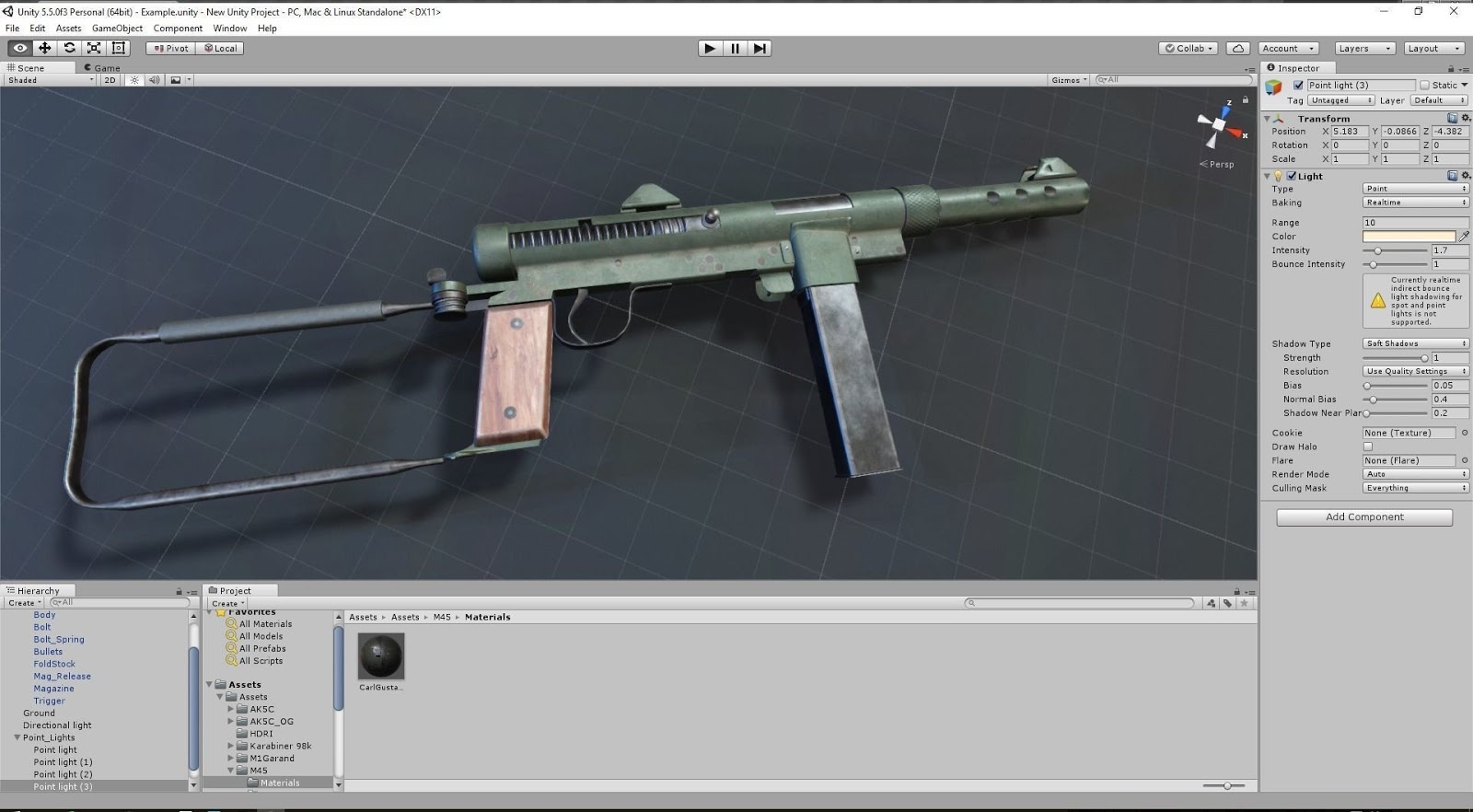Image resolution: width=1473 pixels, height=812 pixels.
Task: Open the Layout dropdown
Action: point(1432,48)
